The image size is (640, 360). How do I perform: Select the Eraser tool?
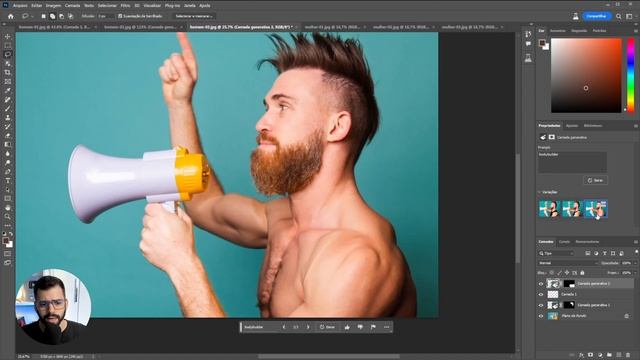pos(7,136)
